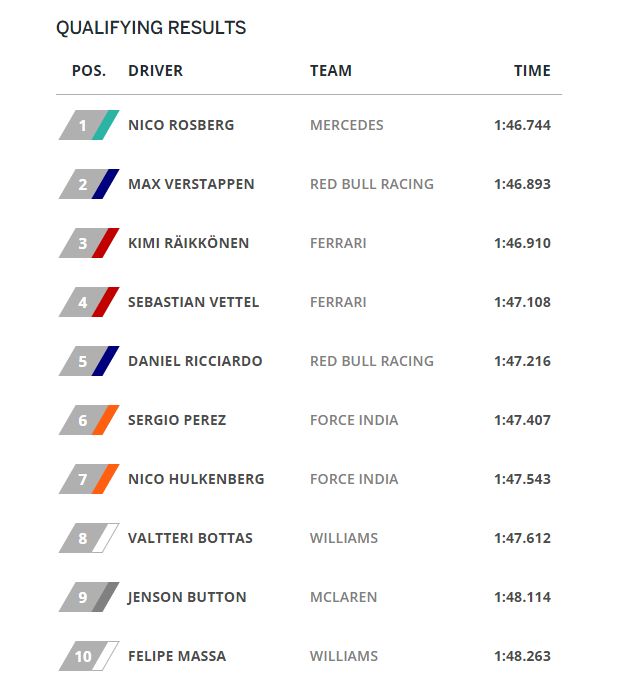Select the Max Verstappen driver name

click(191, 185)
